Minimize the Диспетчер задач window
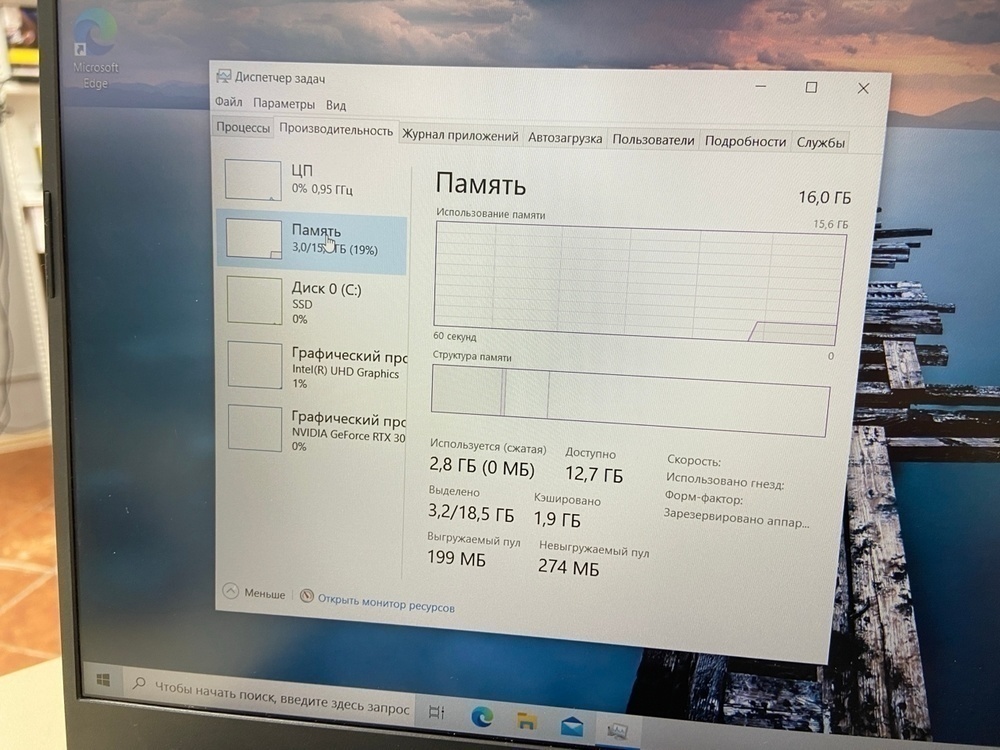Screen dimensions: 1000x750 click(x=761, y=86)
